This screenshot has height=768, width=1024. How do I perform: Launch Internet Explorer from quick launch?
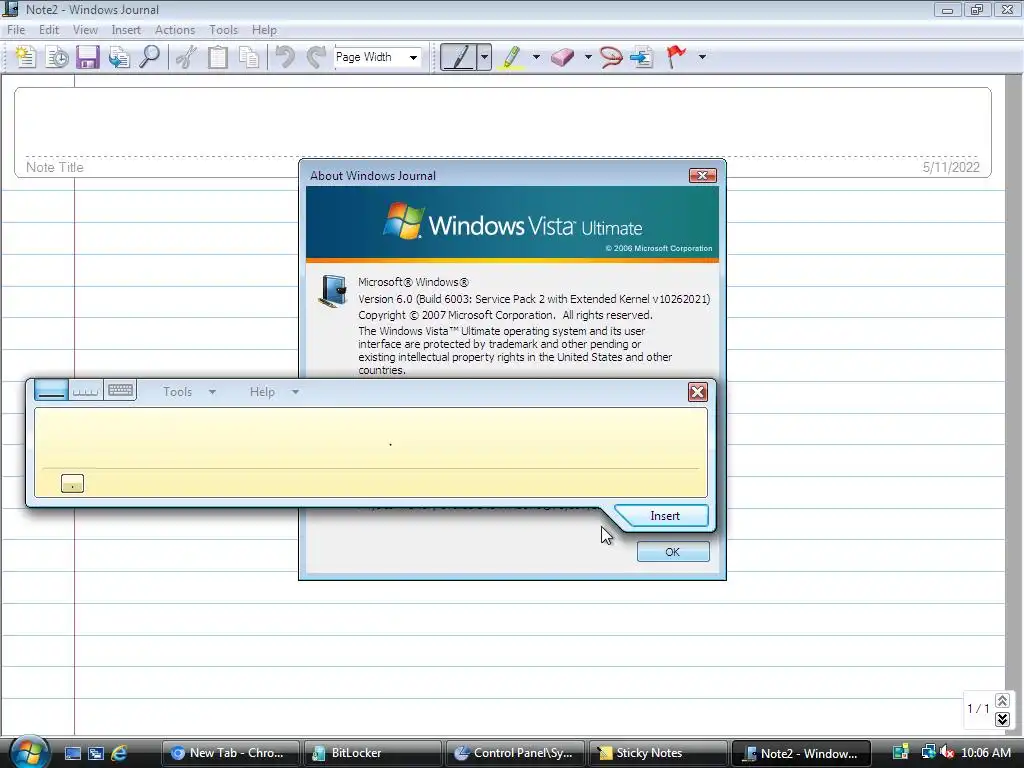point(119,753)
